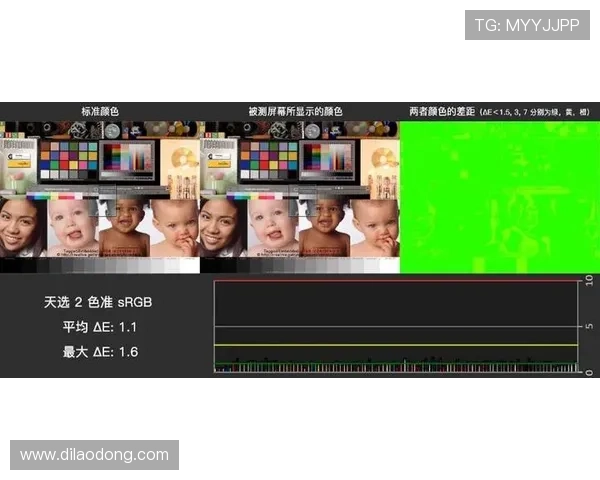Click the green color difference map

pos(500,197)
